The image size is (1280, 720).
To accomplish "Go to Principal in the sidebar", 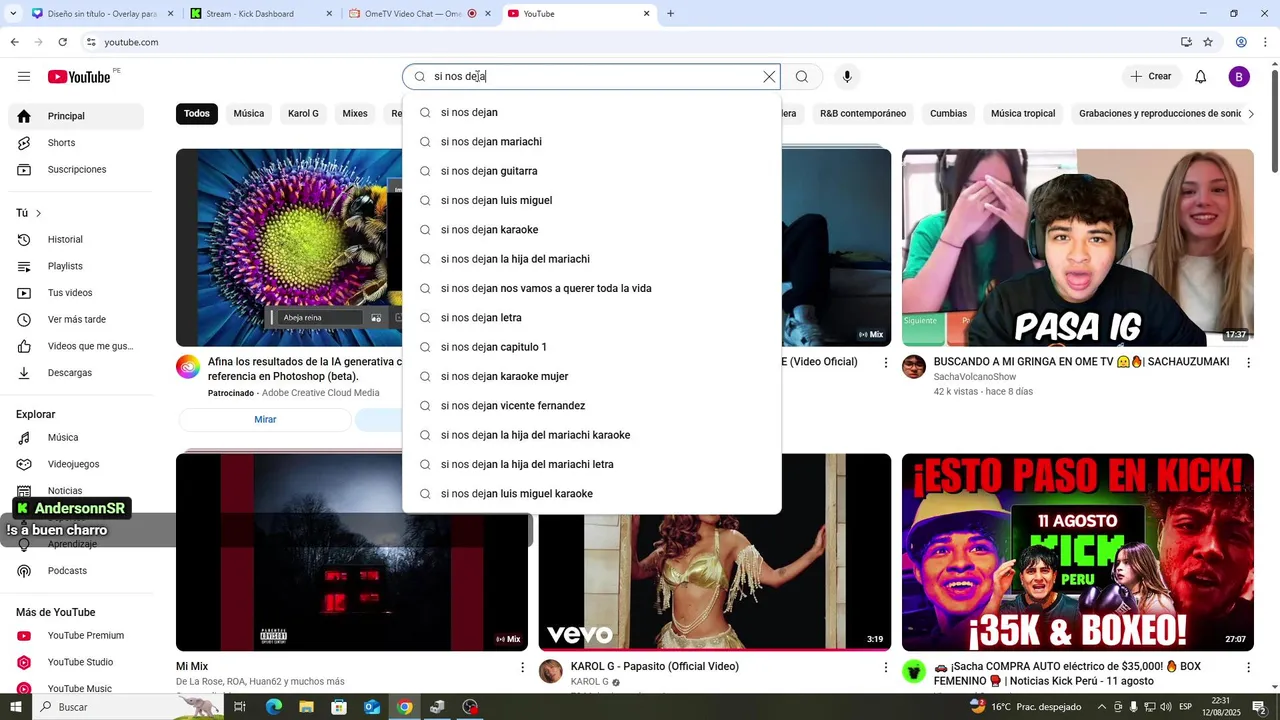I will [x=76, y=116].
